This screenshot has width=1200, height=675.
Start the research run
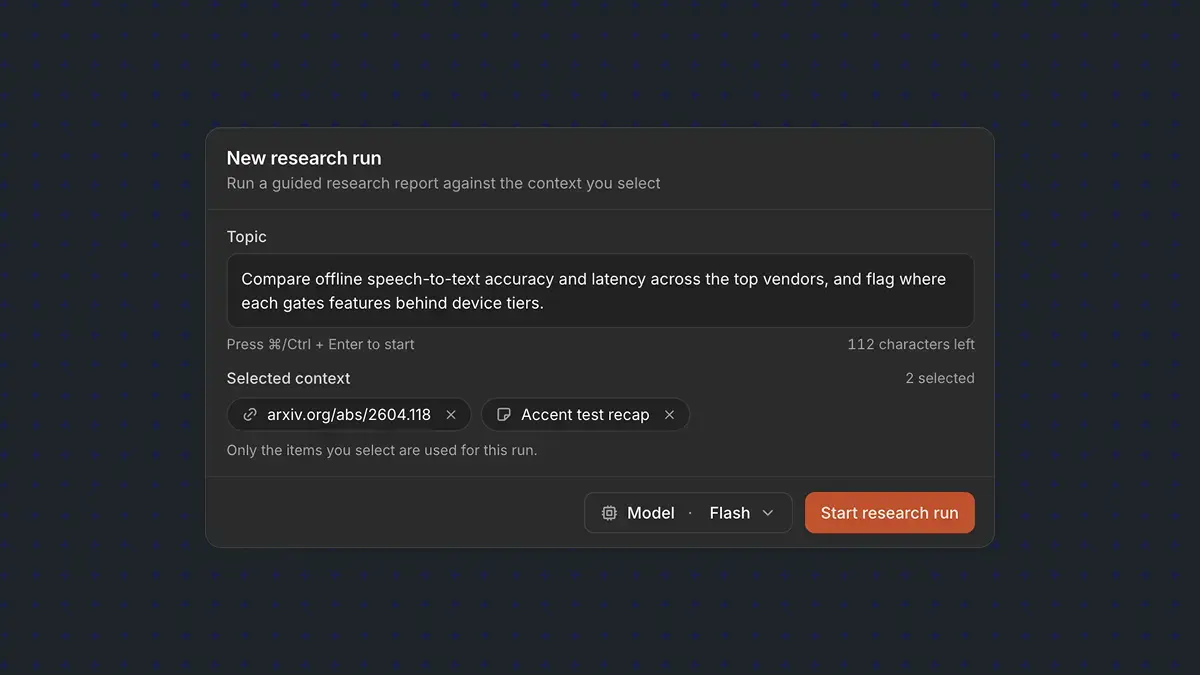point(890,513)
